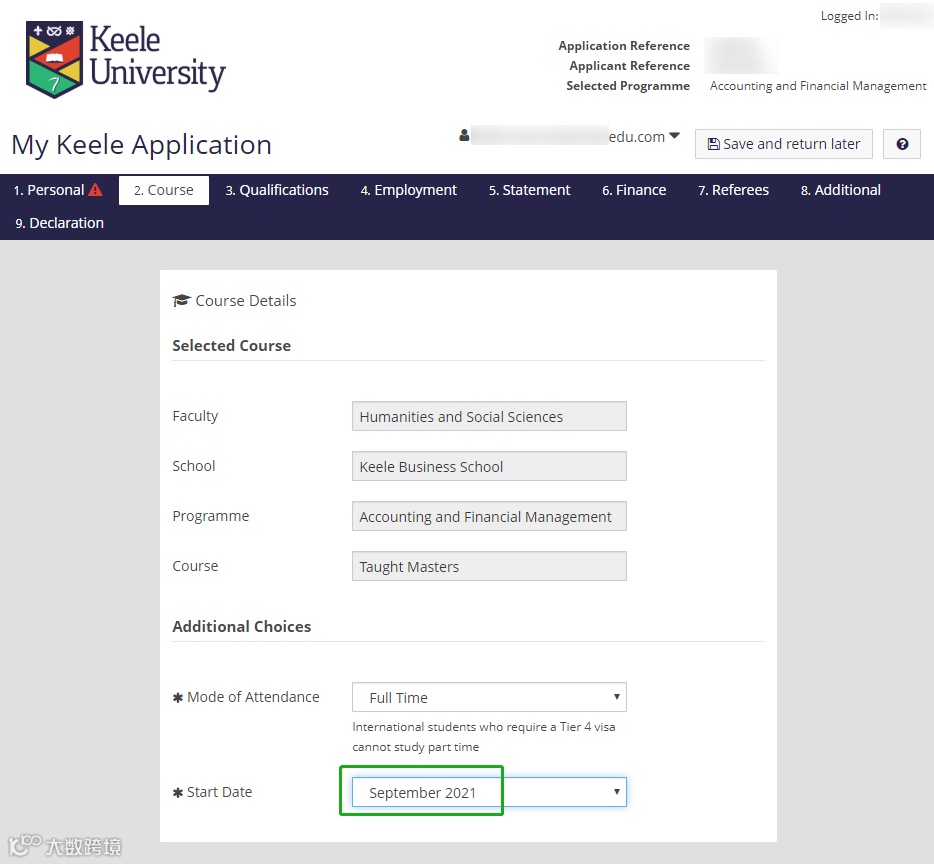Viewport: 934px width, 864px height.
Task: Expand the account email dropdown arrow
Action: (x=674, y=136)
